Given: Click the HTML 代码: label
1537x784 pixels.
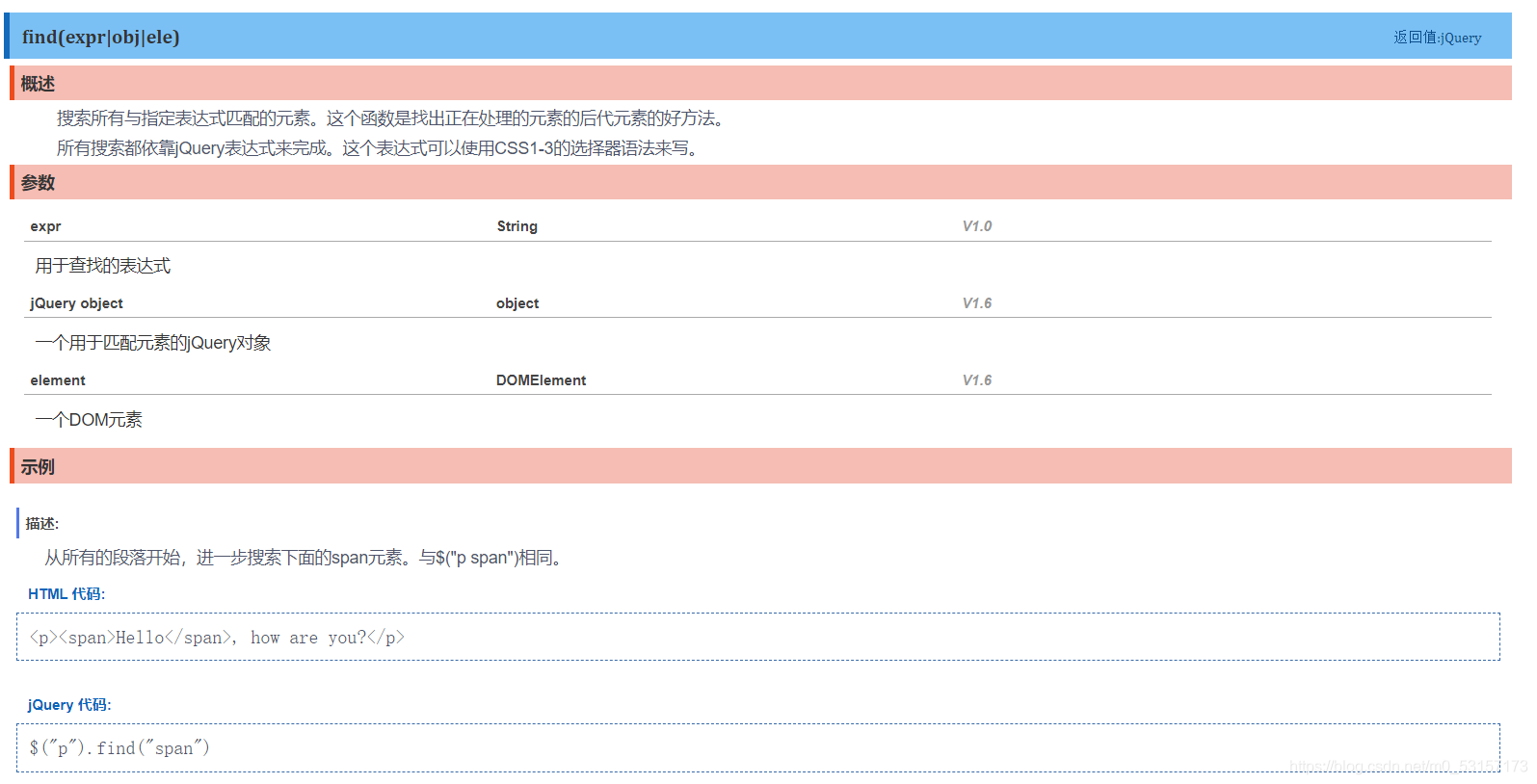Looking at the screenshot, I should [66, 594].
